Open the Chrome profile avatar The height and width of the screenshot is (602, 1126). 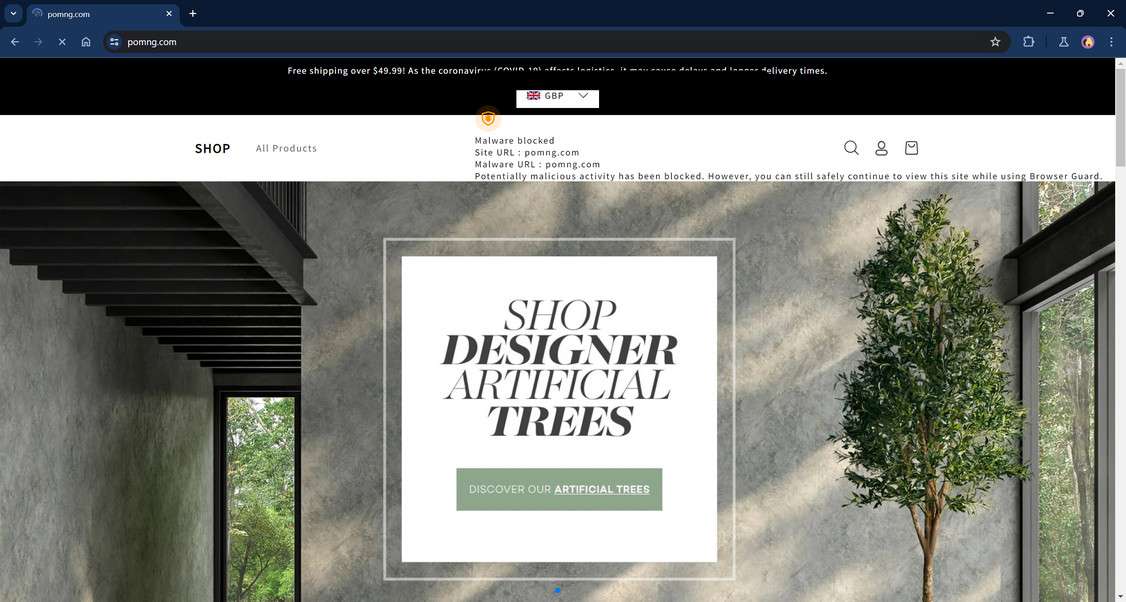(1088, 42)
